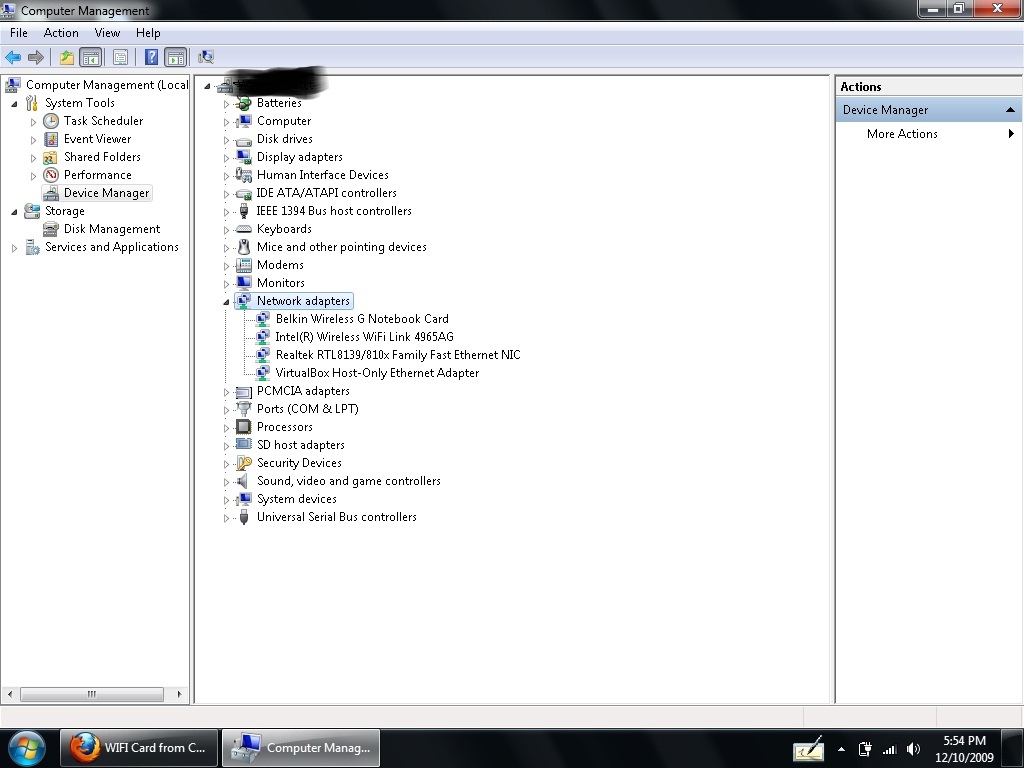Select the Monitors category
Viewport: 1024px width, 768px height.
[281, 283]
